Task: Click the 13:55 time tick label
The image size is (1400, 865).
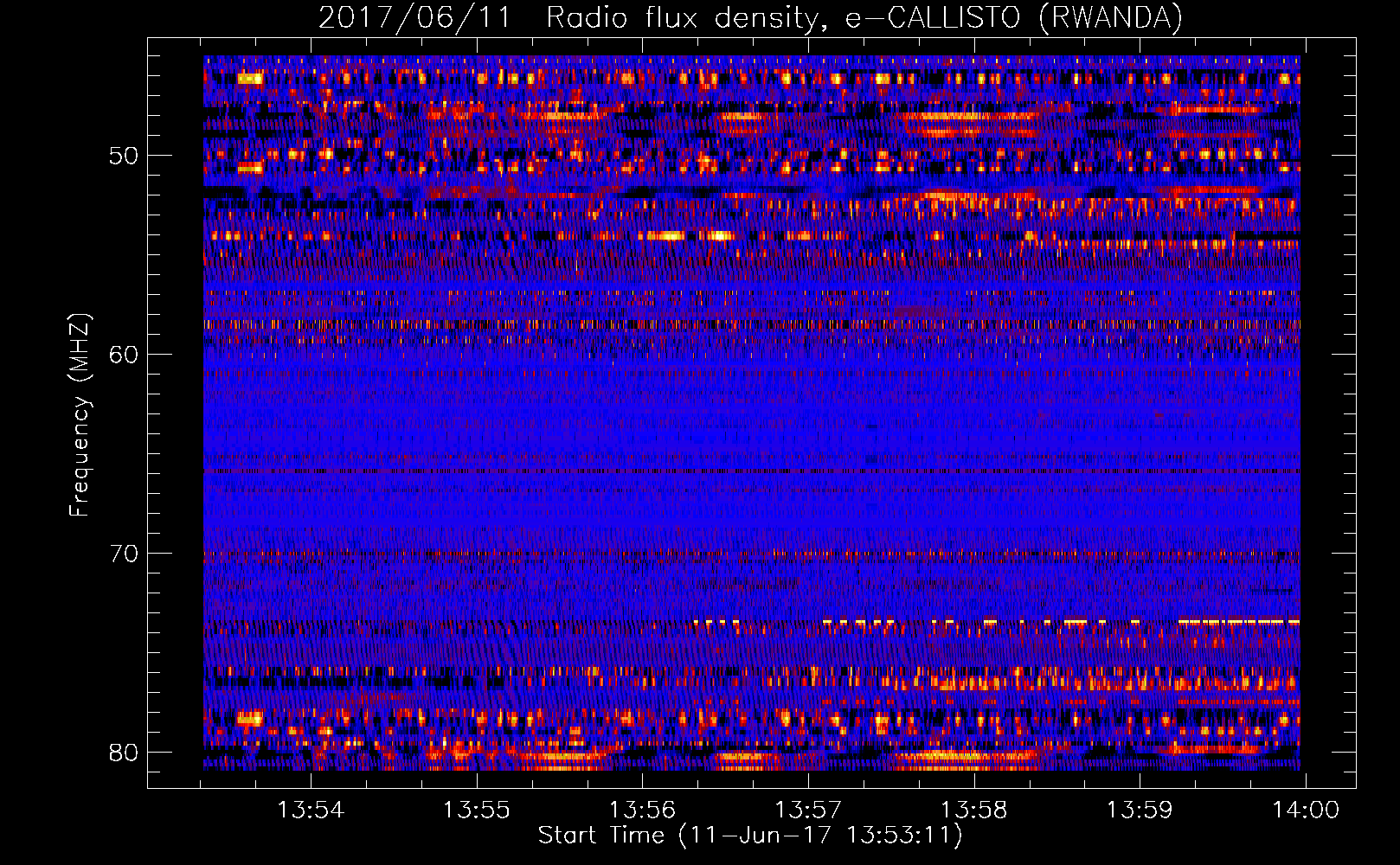Action: 477,811
